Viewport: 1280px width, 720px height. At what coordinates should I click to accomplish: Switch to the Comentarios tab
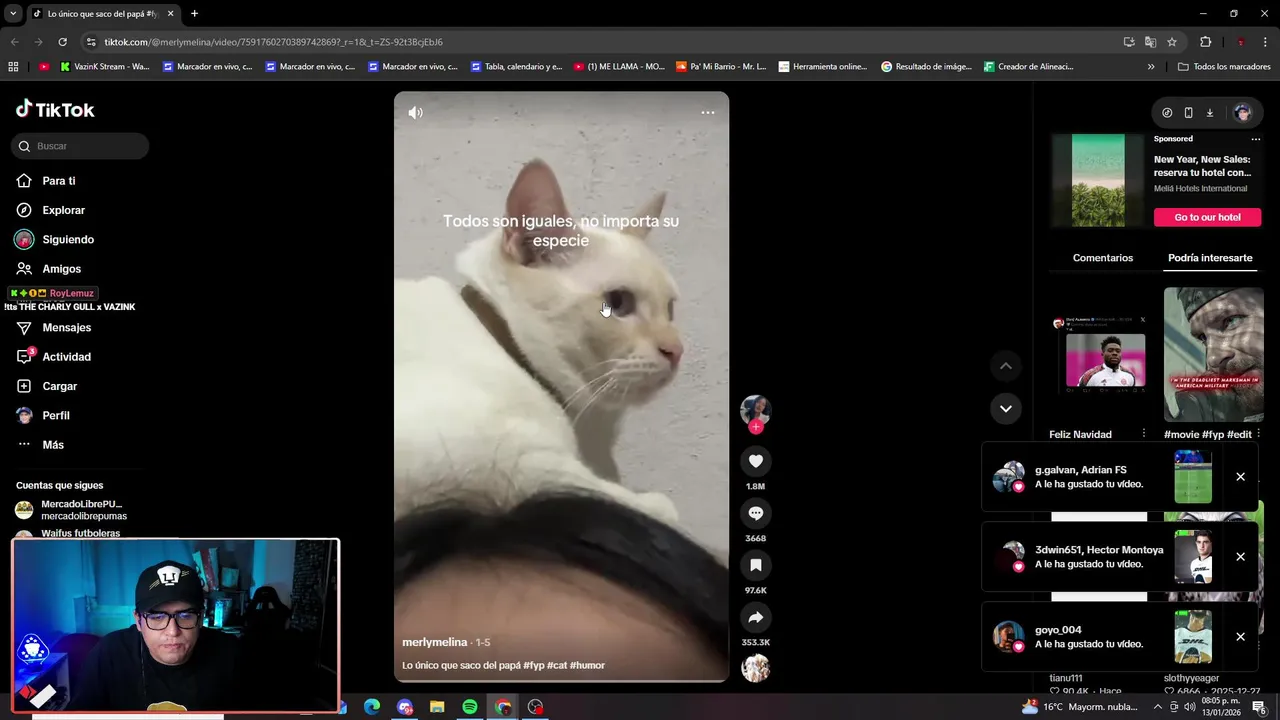coord(1103,258)
